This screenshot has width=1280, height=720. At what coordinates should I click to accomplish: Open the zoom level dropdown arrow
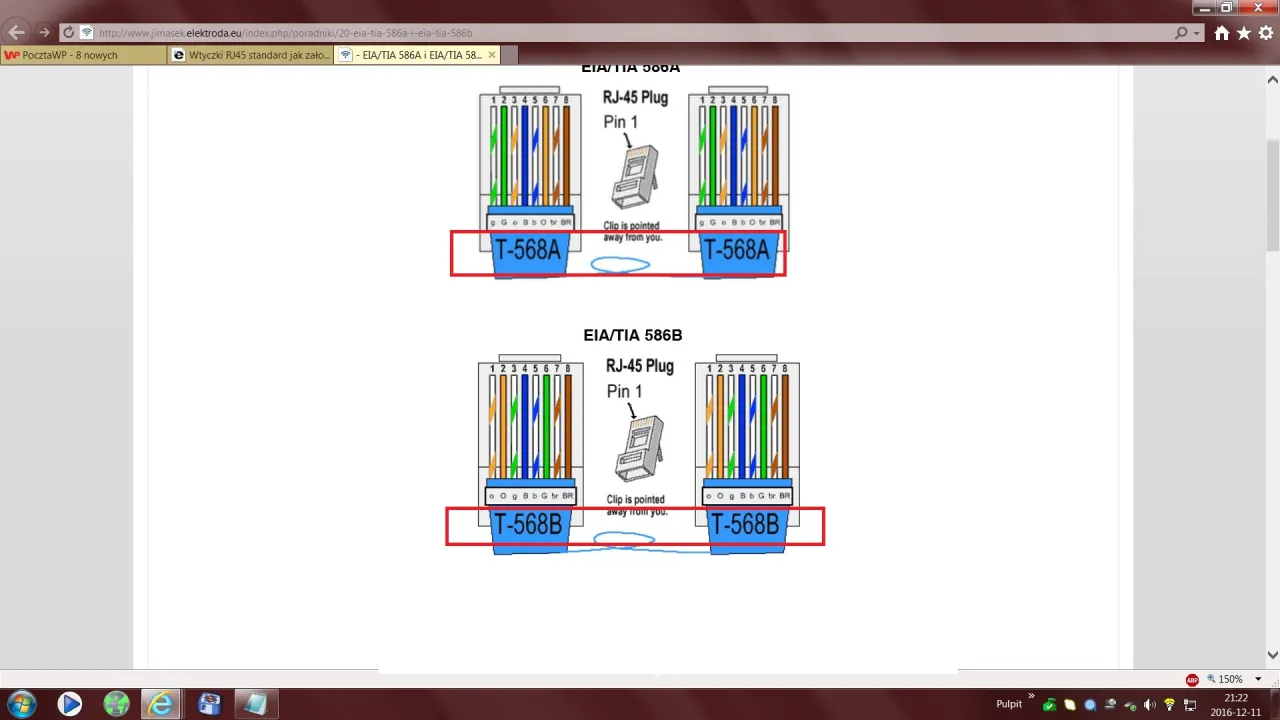coord(1258,679)
